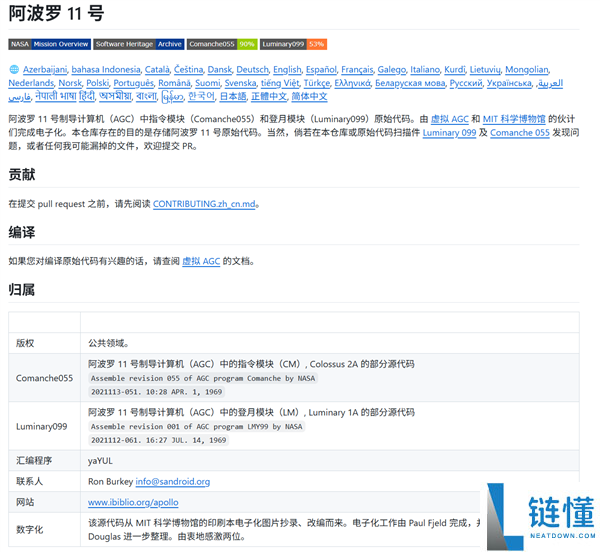Open the Software Heritage Archive badge
The height and width of the screenshot is (552, 600).
pyautogui.click(x=139, y=44)
